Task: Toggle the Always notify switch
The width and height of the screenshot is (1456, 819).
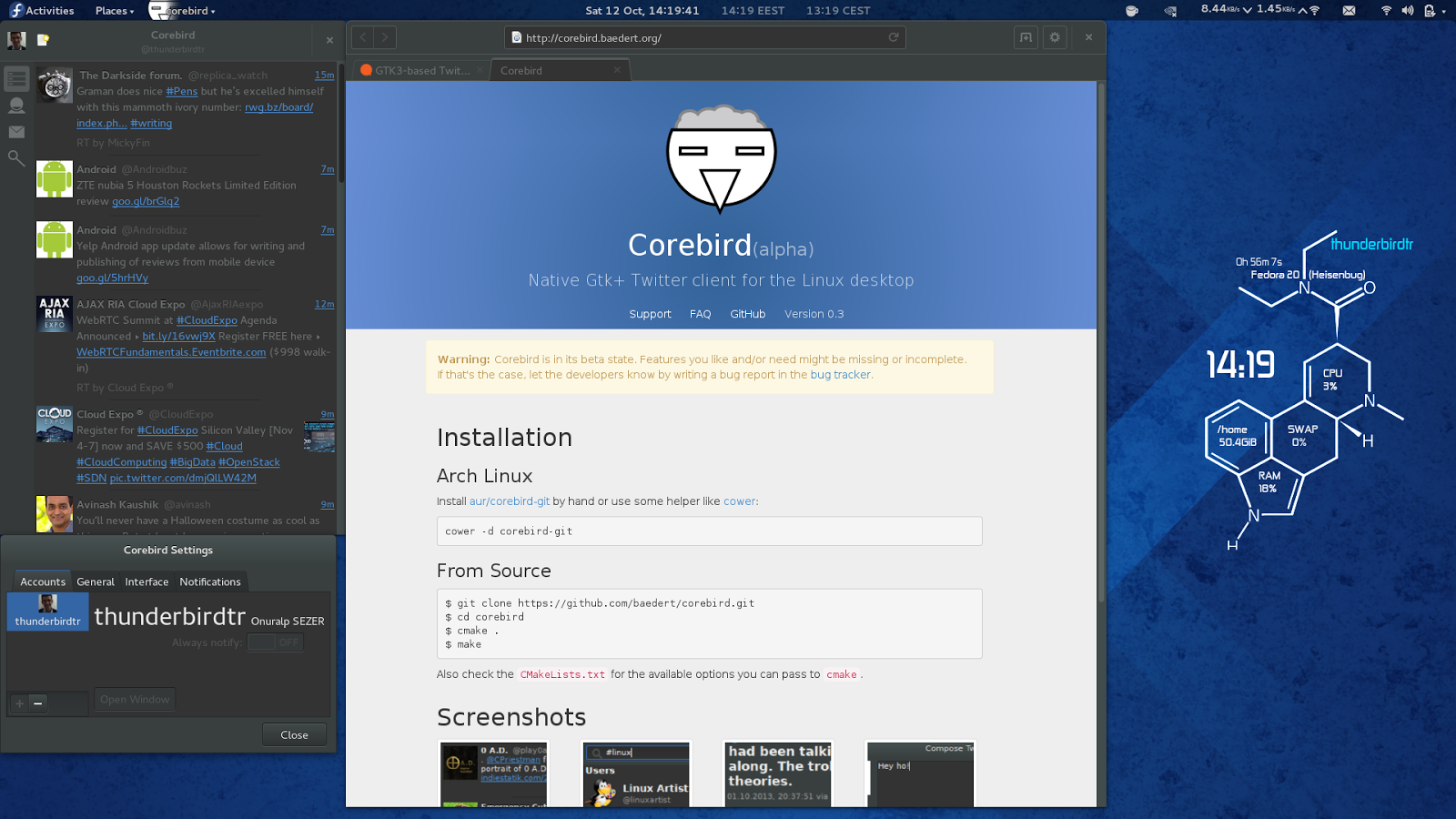Action: click(x=275, y=642)
